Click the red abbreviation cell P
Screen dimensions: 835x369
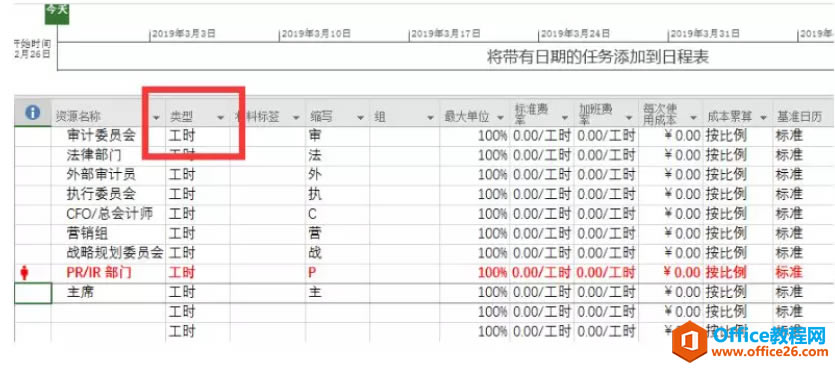(x=337, y=273)
